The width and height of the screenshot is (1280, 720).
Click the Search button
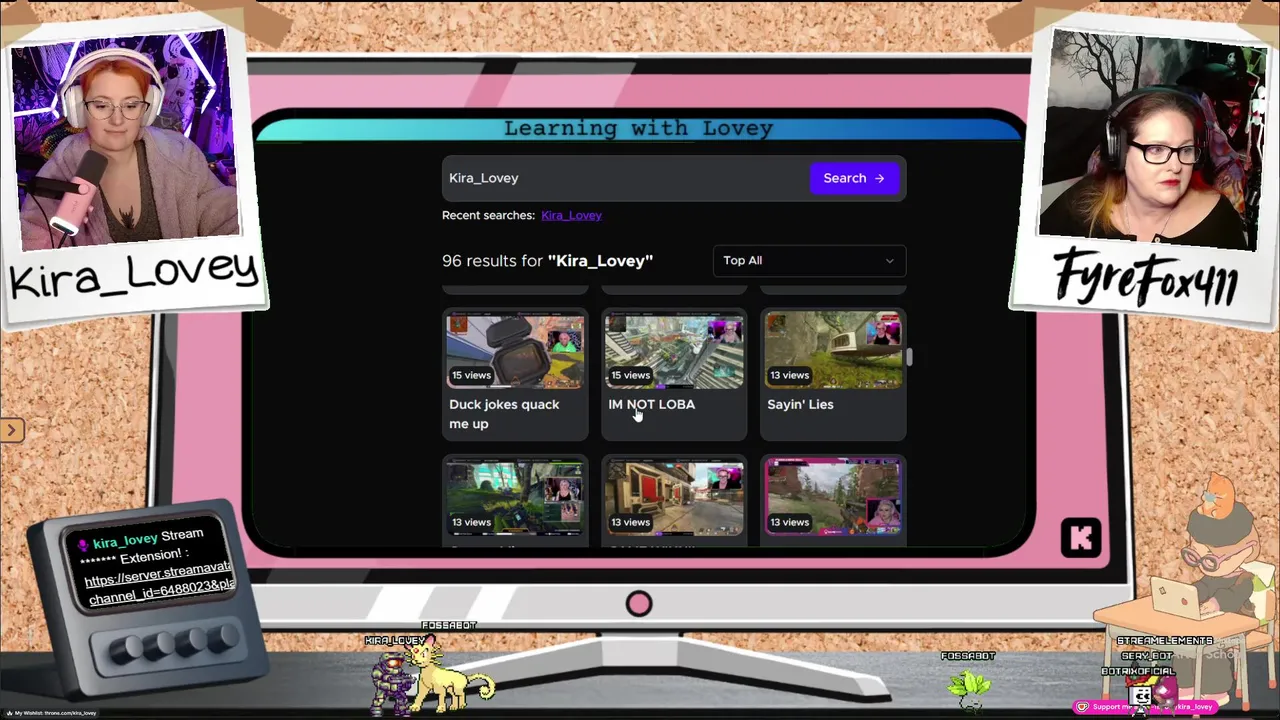tap(854, 178)
